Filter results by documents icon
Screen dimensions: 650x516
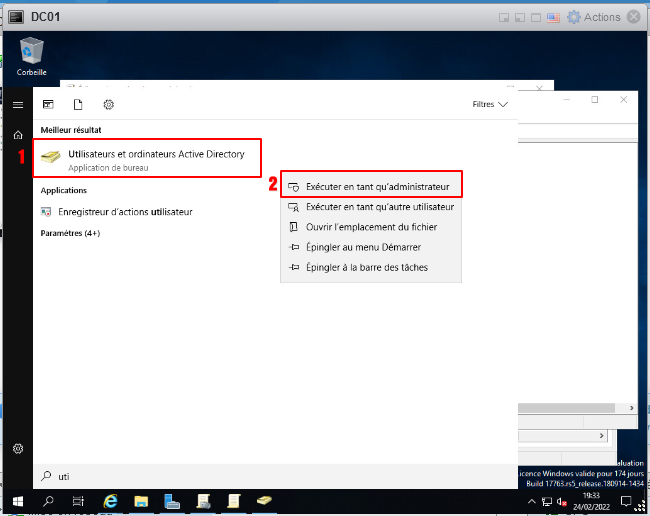pyautogui.click(x=78, y=104)
